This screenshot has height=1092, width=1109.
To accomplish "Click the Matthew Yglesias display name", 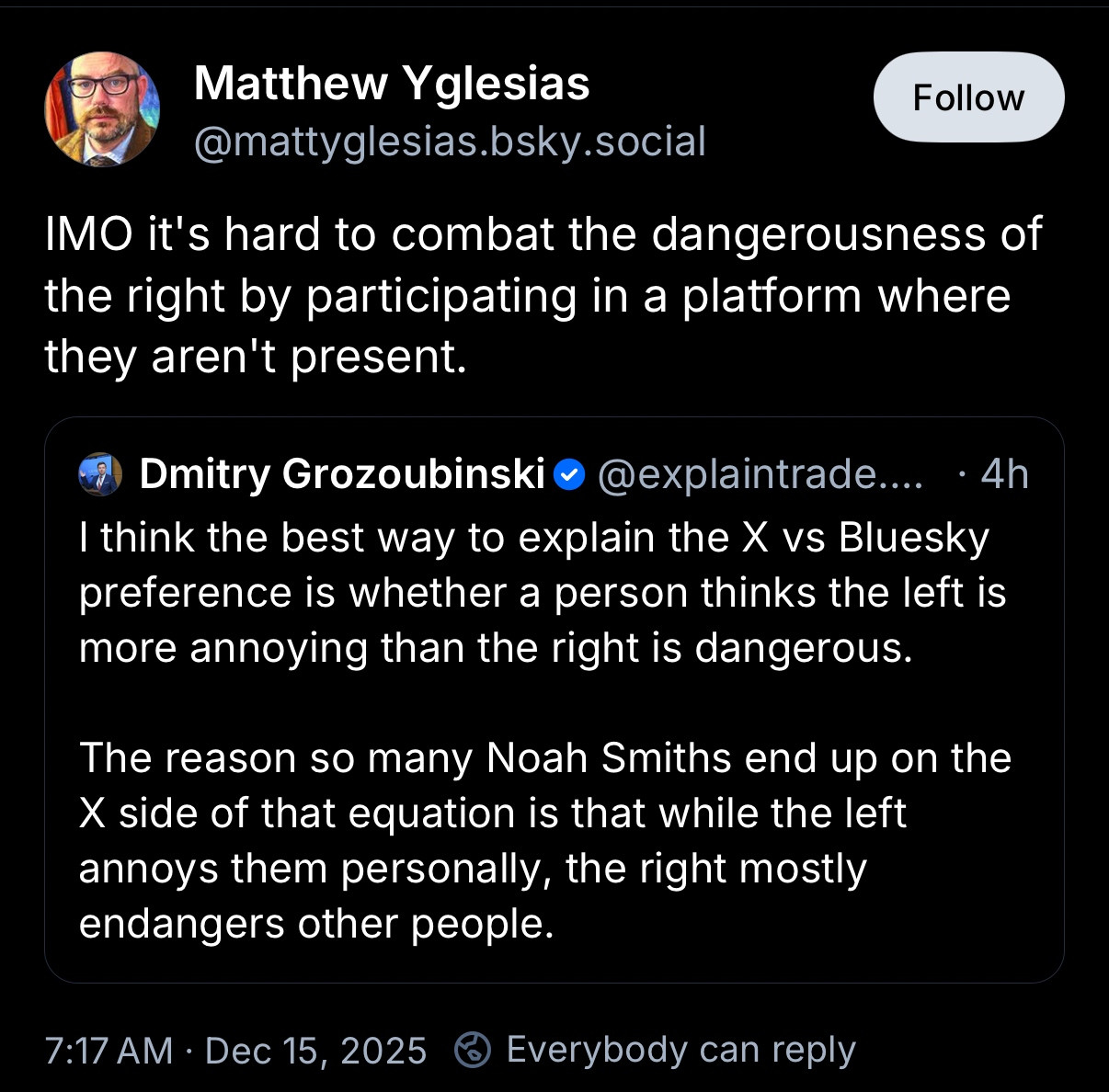I will tap(392, 84).
